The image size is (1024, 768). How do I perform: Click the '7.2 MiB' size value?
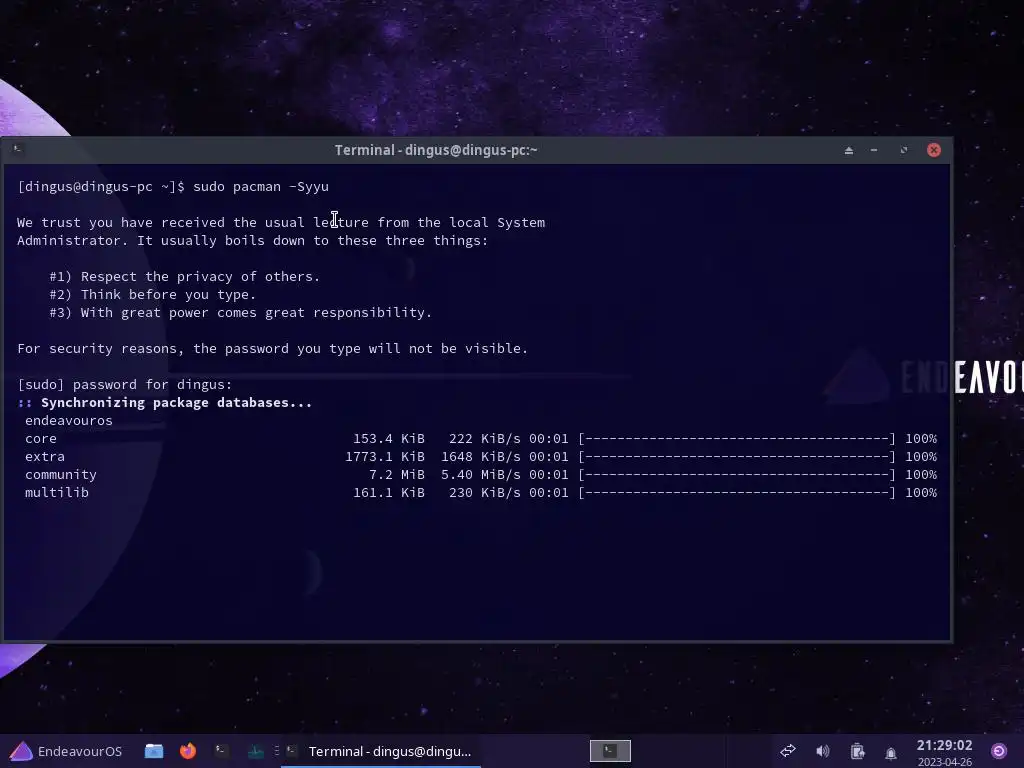click(x=397, y=475)
